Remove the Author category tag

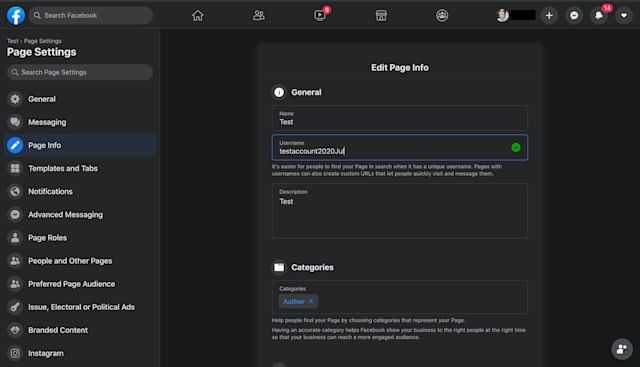(x=311, y=301)
